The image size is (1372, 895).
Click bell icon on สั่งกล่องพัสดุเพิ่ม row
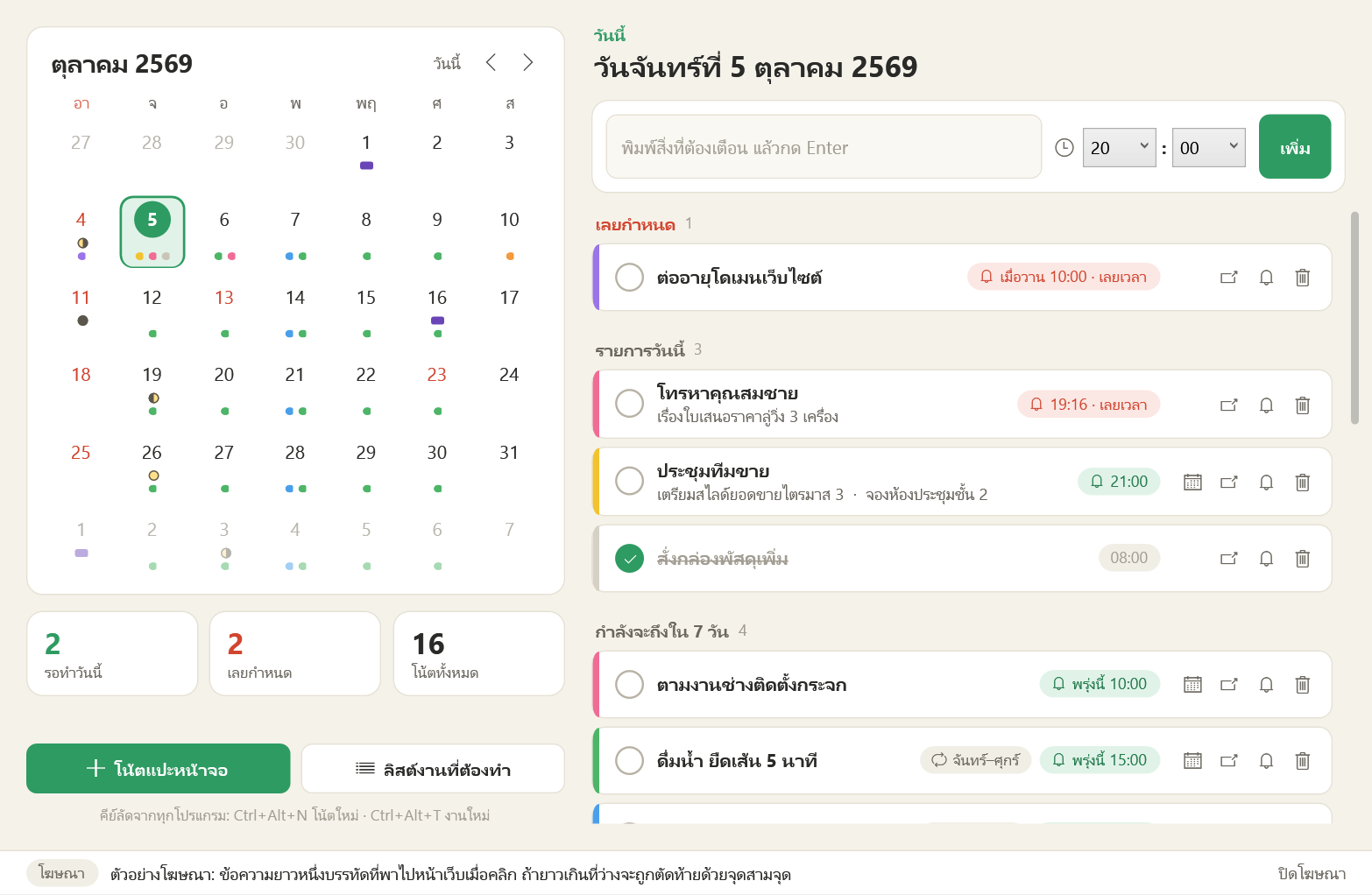pyautogui.click(x=1266, y=558)
